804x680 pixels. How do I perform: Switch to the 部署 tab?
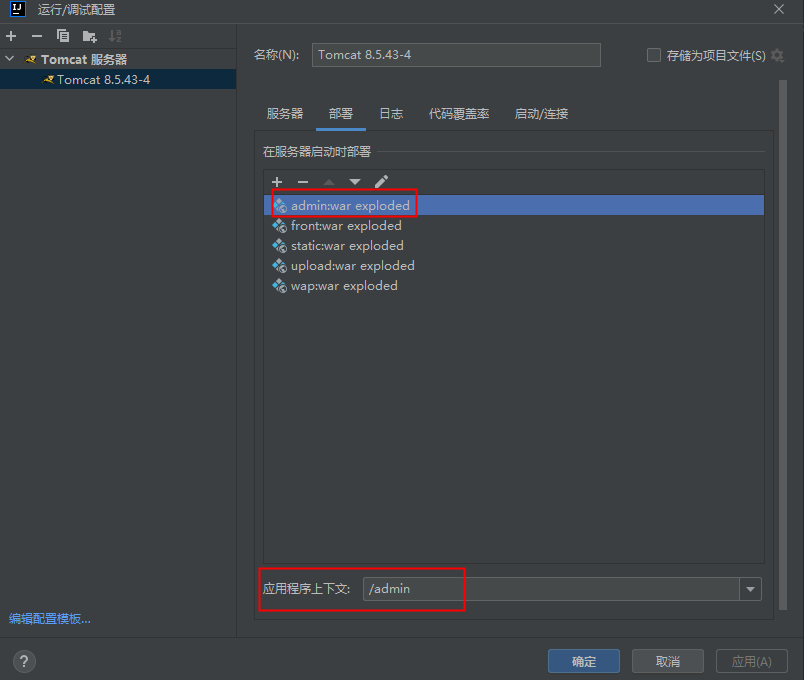[341, 114]
